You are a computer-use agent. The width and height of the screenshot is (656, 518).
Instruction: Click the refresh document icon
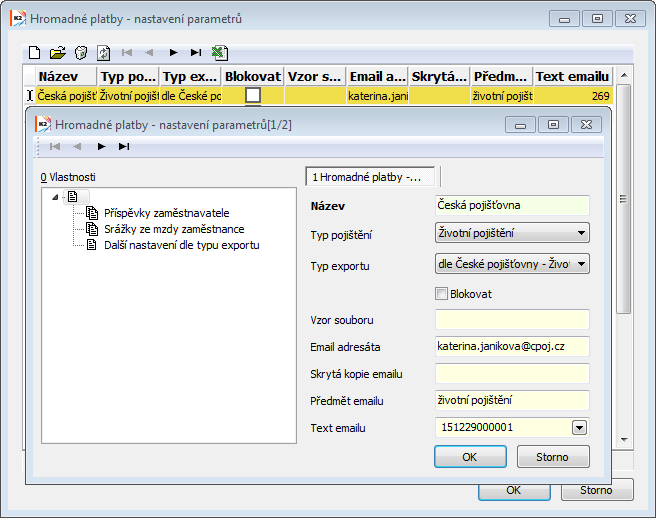point(103,53)
